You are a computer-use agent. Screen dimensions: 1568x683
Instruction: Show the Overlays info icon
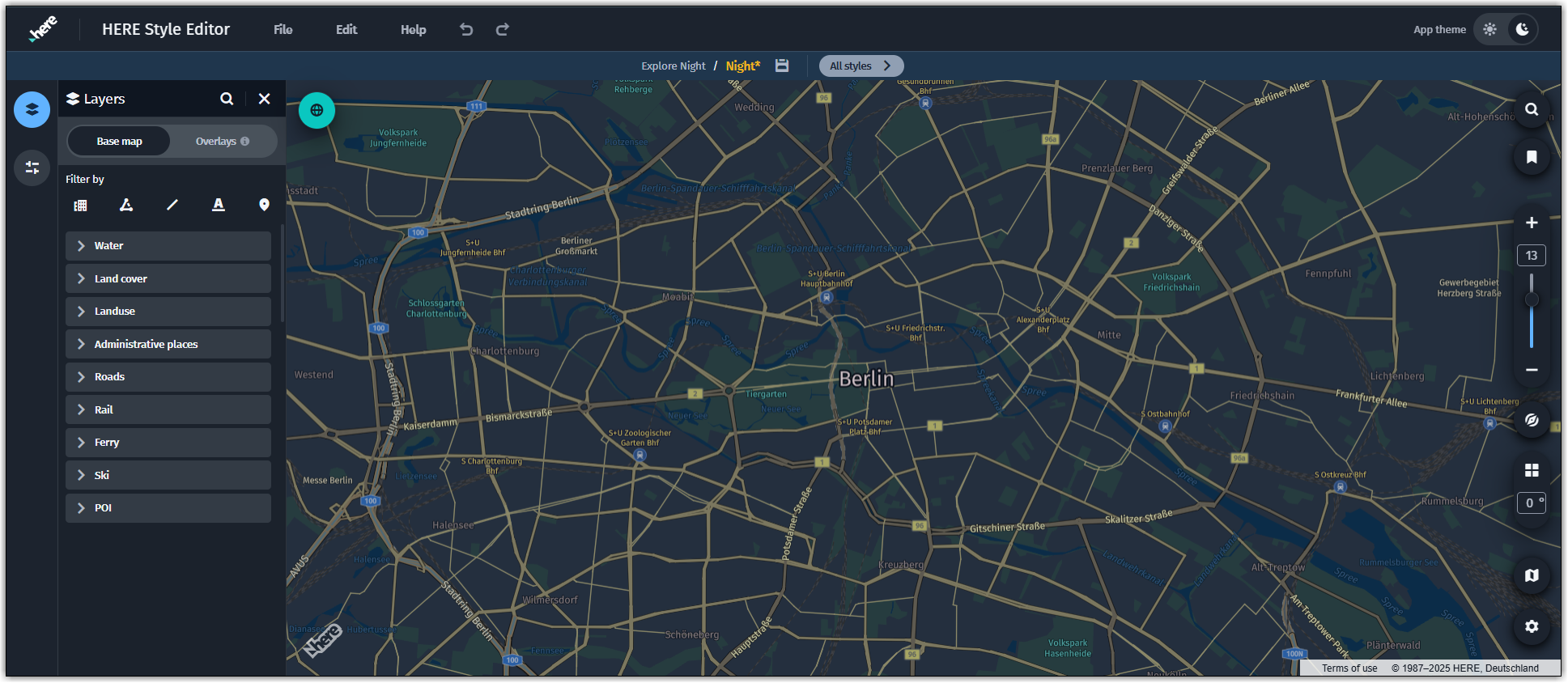(x=245, y=141)
